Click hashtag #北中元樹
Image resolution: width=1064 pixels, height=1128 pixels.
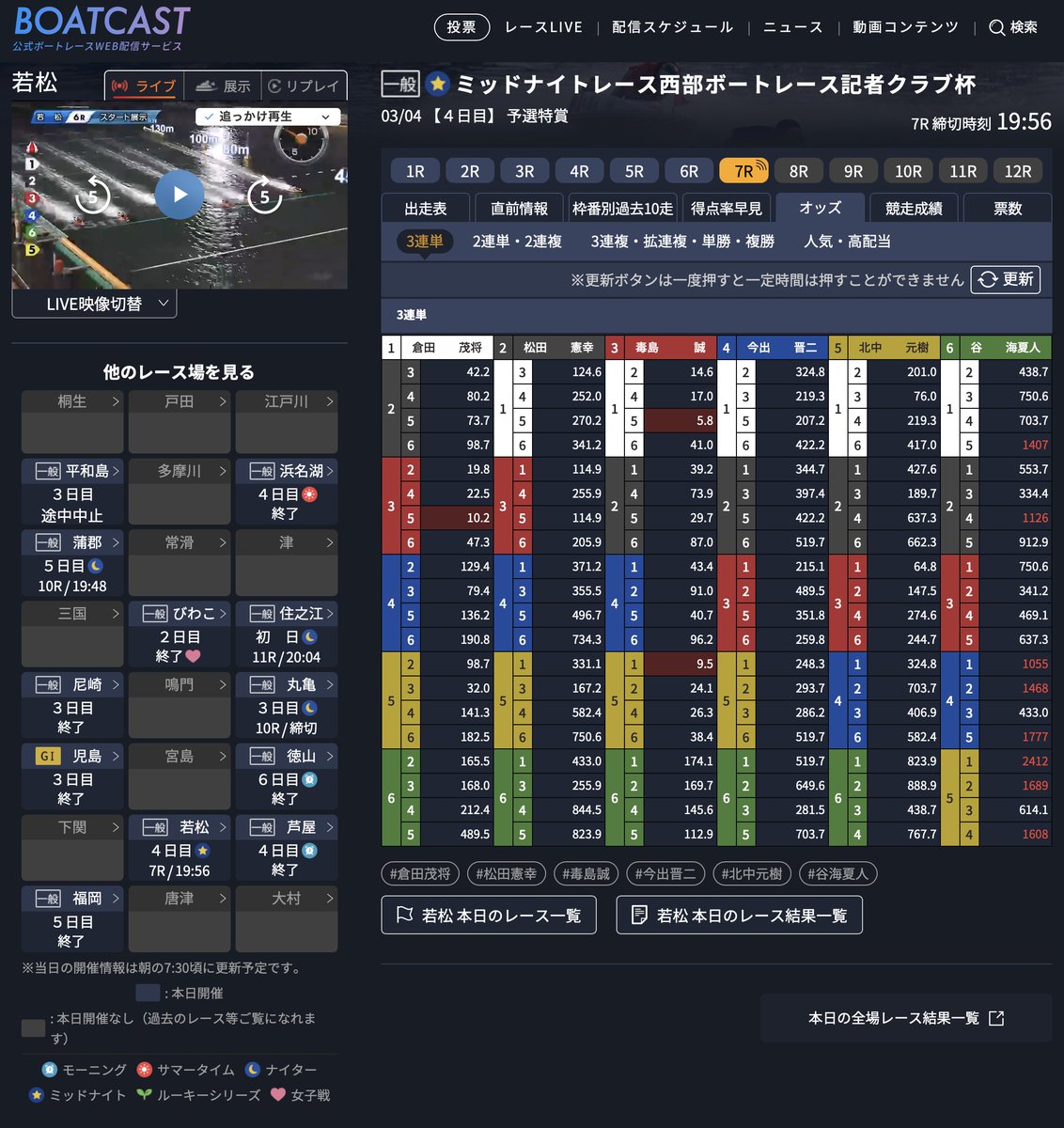(751, 873)
